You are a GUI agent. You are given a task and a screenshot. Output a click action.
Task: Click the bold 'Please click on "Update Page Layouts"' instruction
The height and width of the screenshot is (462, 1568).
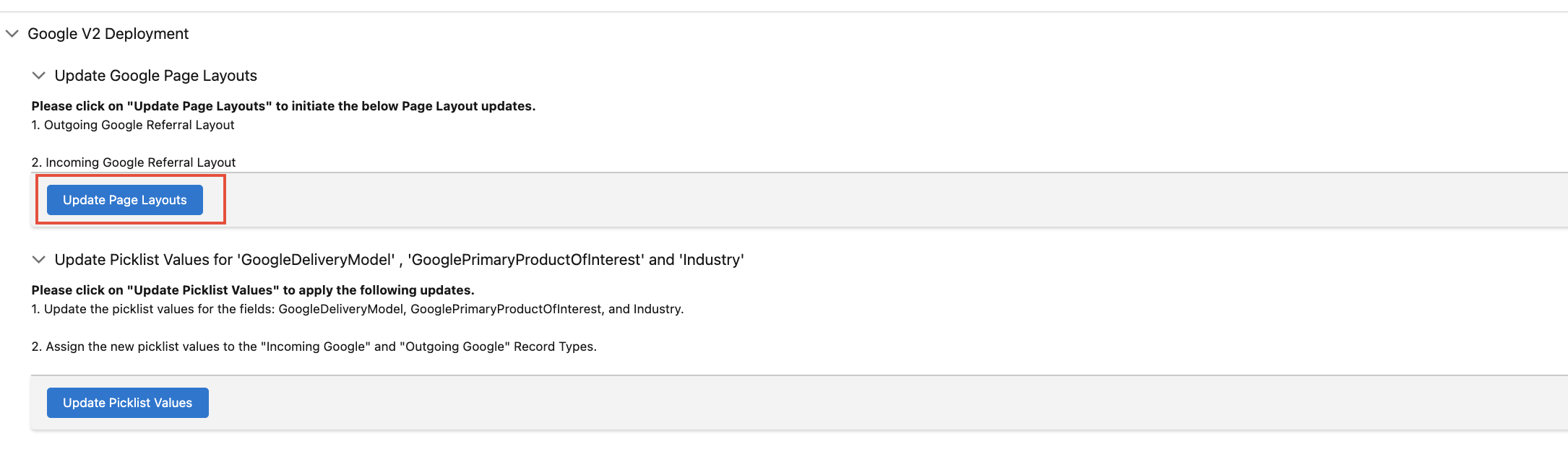pyautogui.click(x=283, y=106)
